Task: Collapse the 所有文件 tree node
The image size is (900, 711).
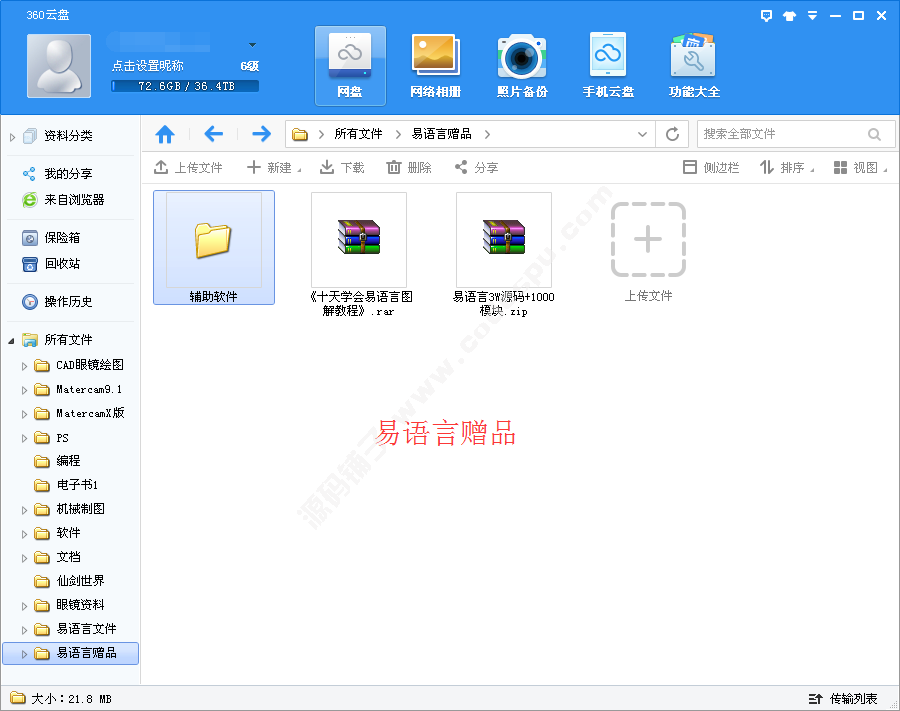Action: (x=11, y=341)
